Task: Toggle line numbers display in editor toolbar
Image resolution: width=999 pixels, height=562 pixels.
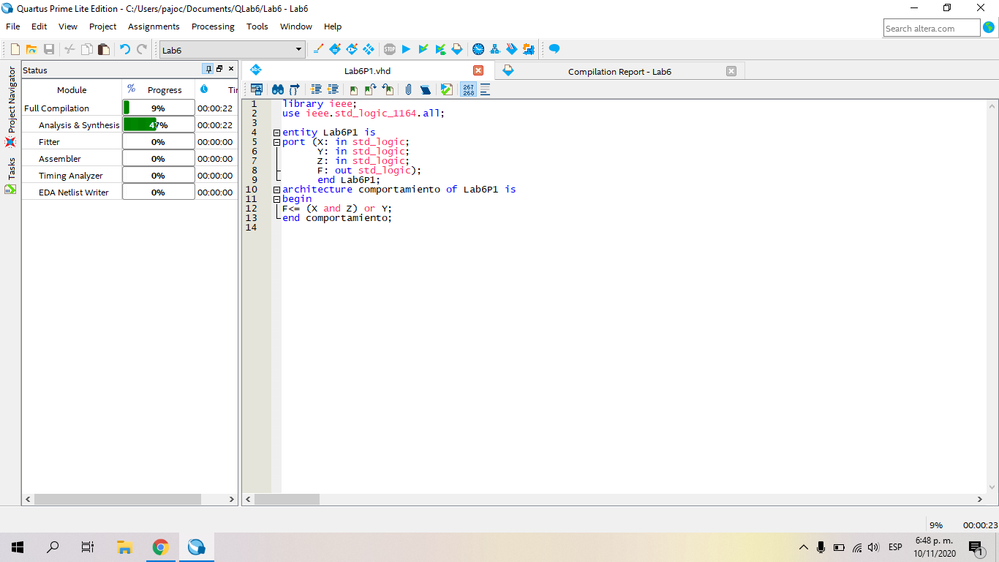Action: coord(468,90)
